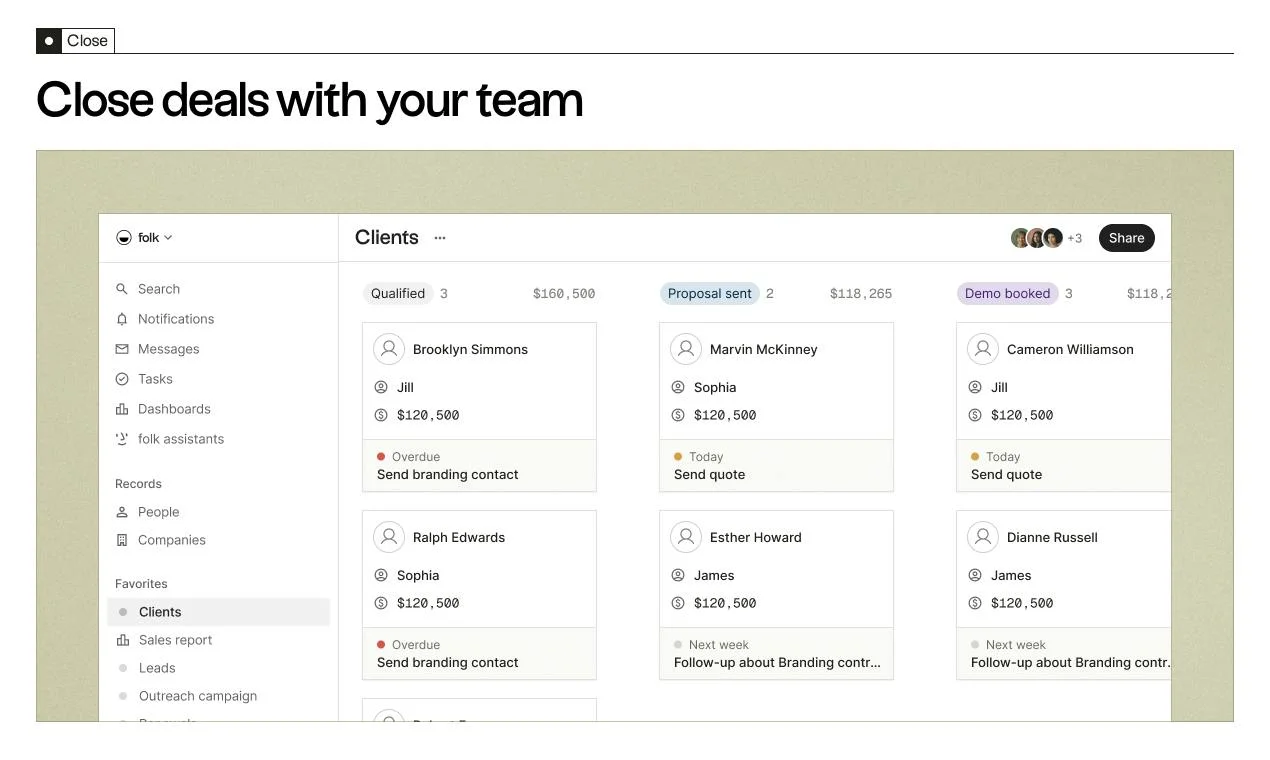The height and width of the screenshot is (760, 1270).
Task: Click the Tasks checkmark icon
Action: click(122, 379)
